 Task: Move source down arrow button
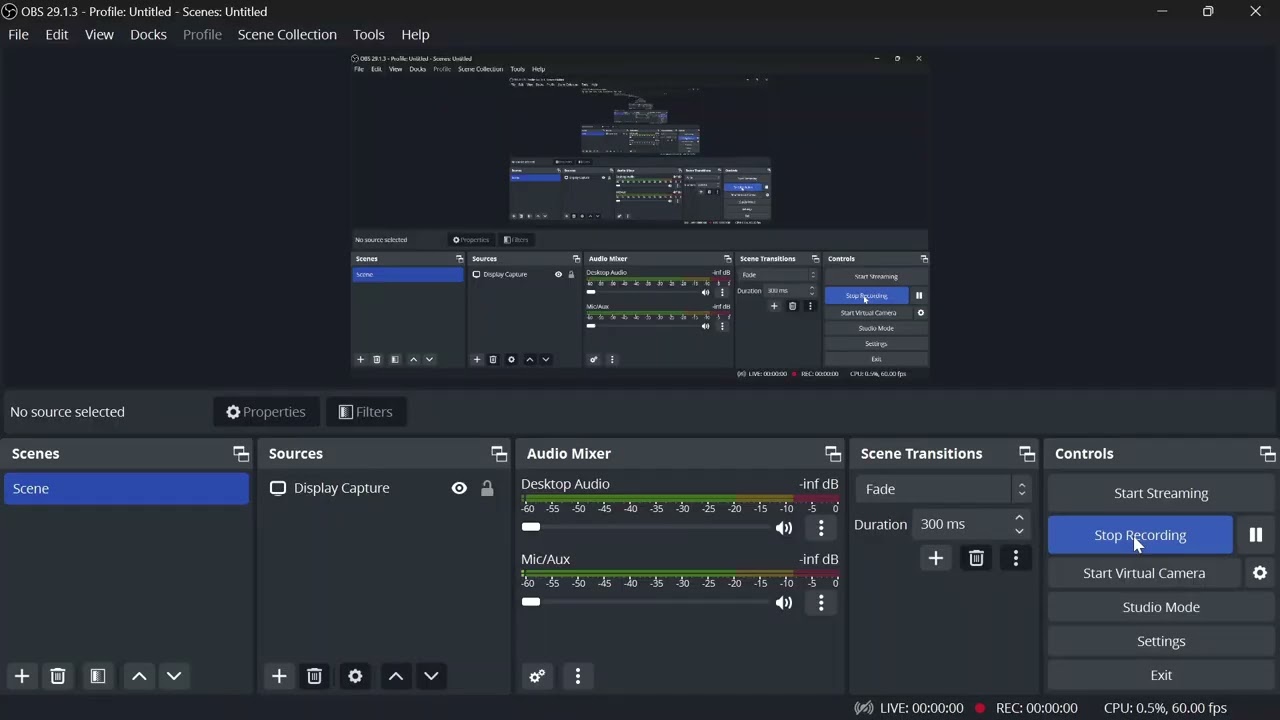click(431, 676)
